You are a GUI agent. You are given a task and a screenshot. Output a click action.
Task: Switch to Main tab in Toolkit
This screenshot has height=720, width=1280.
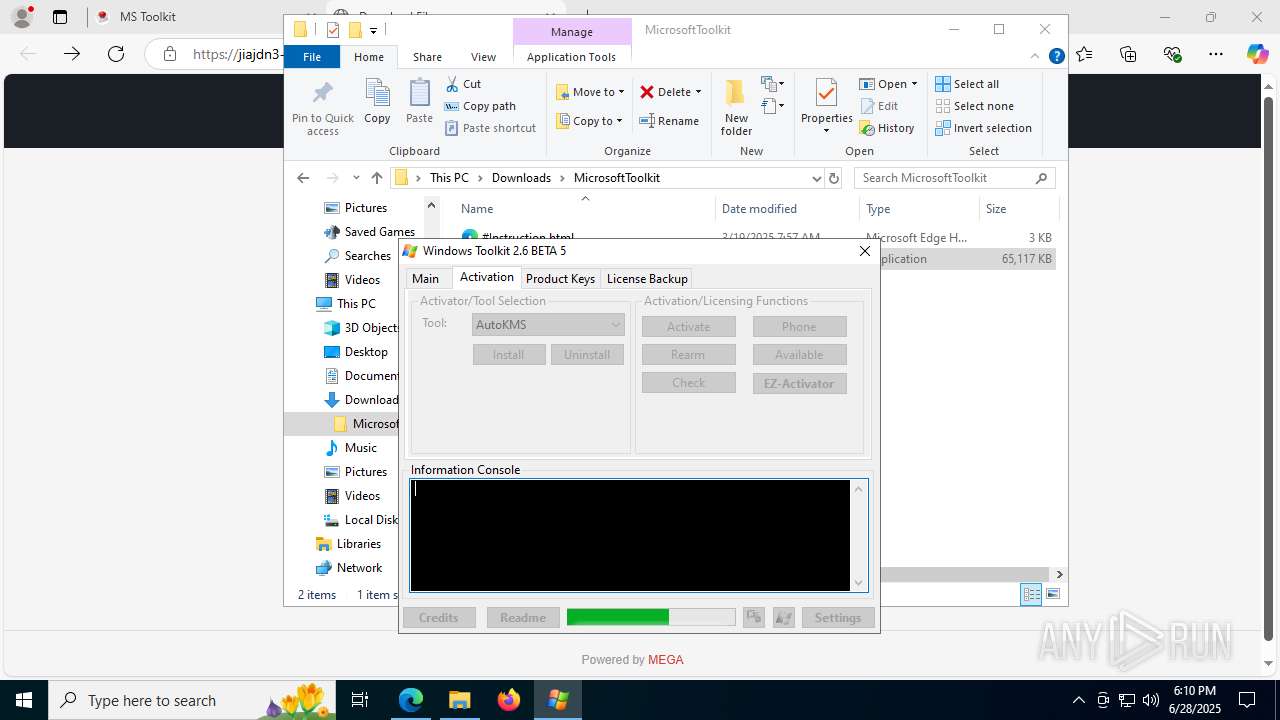(425, 279)
